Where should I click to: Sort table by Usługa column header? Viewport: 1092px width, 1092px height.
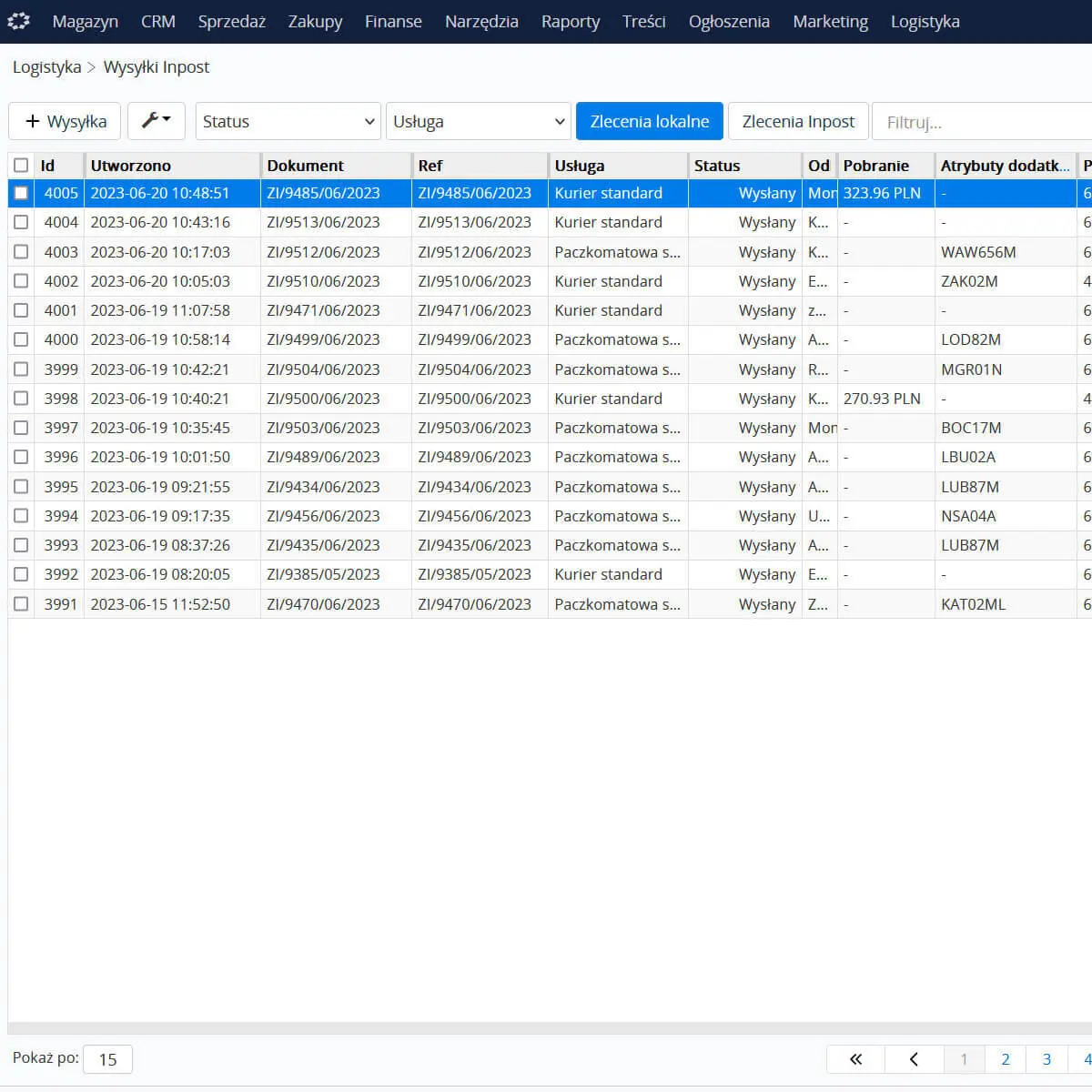point(618,166)
